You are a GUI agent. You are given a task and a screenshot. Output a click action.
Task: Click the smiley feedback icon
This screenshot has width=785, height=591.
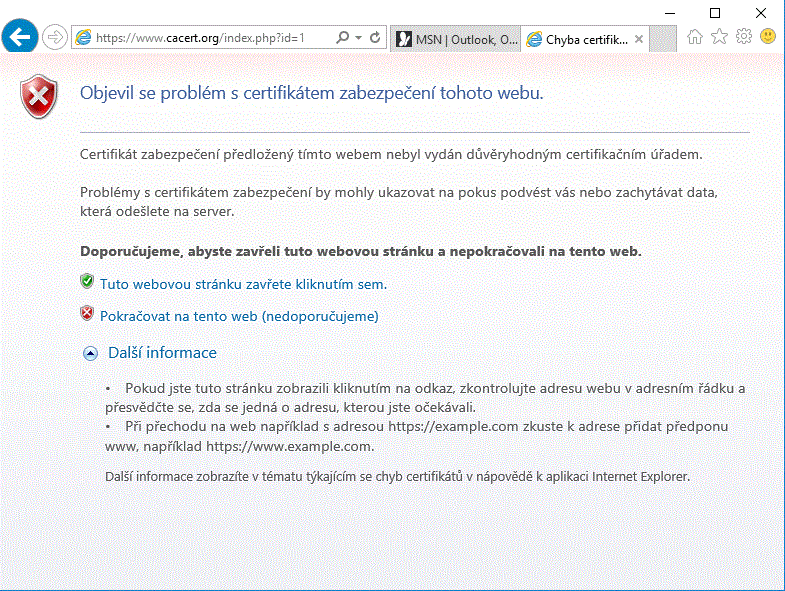[767, 37]
